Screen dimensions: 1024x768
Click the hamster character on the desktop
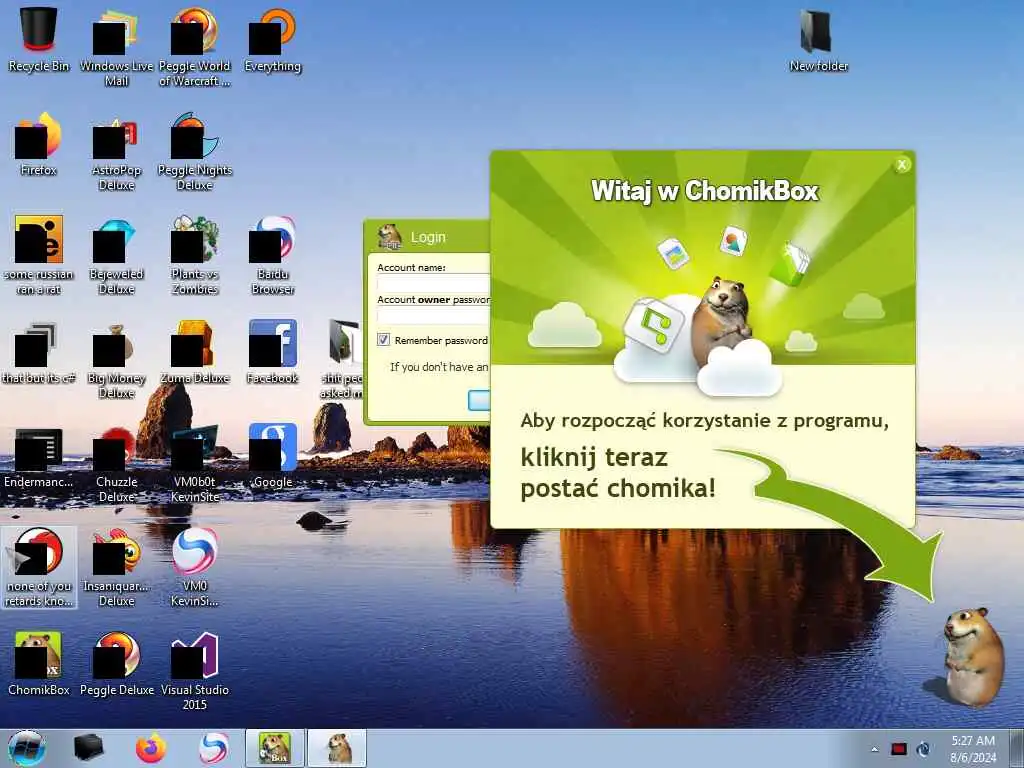(x=973, y=656)
